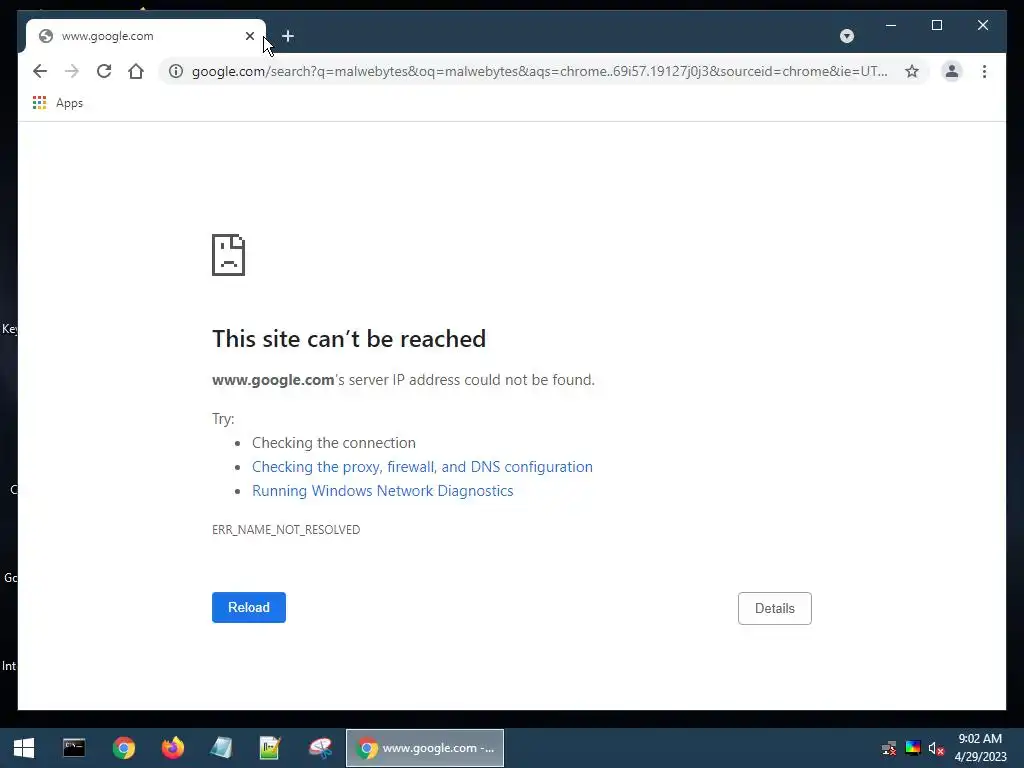Viewport: 1024px width, 768px height.
Task: Click the forward navigation arrow
Action: 72,71
